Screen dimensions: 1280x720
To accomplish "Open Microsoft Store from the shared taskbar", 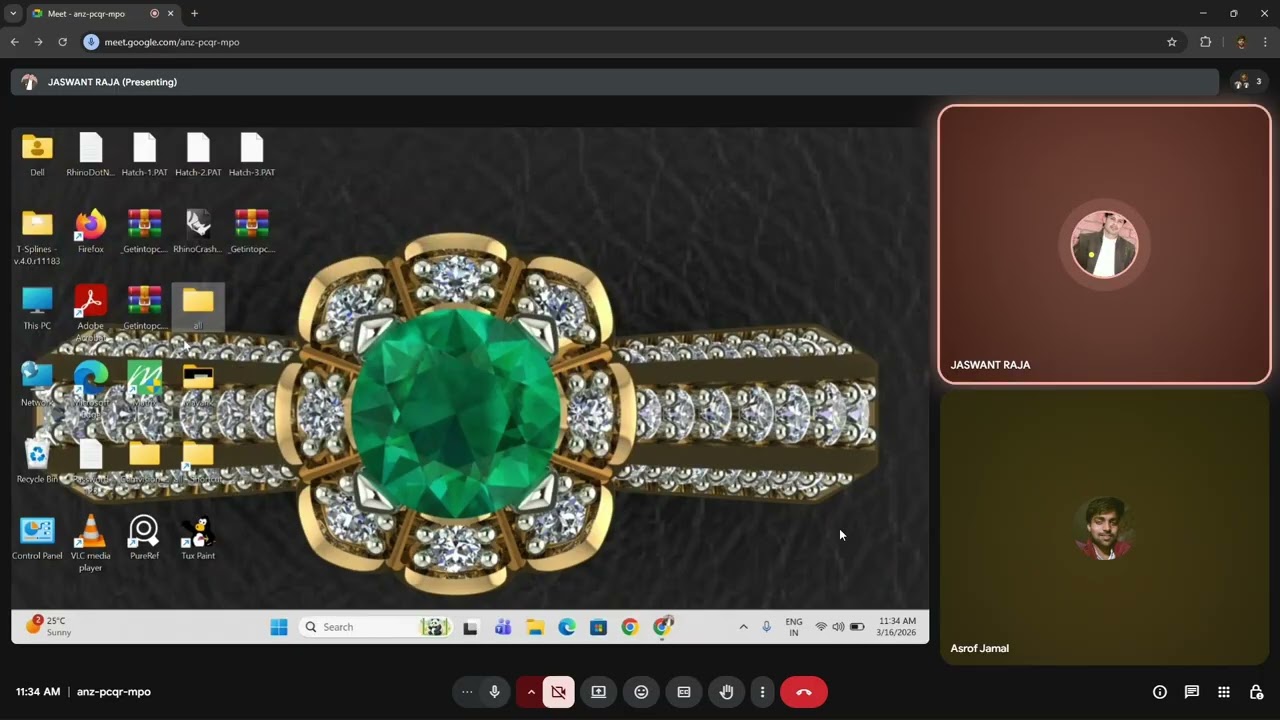I will 598,627.
